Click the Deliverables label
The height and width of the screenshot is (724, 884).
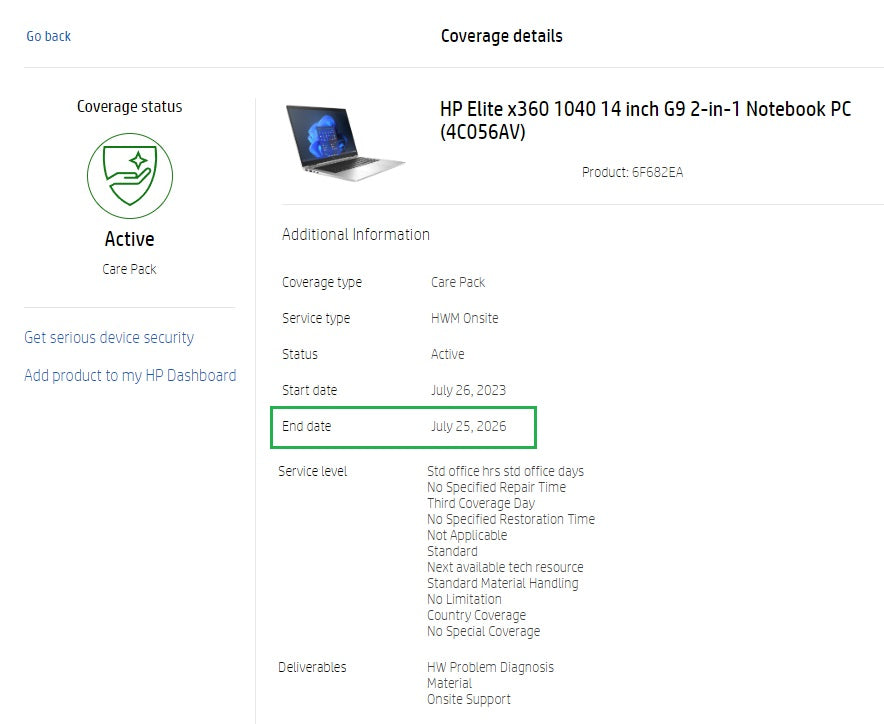pyautogui.click(x=312, y=667)
